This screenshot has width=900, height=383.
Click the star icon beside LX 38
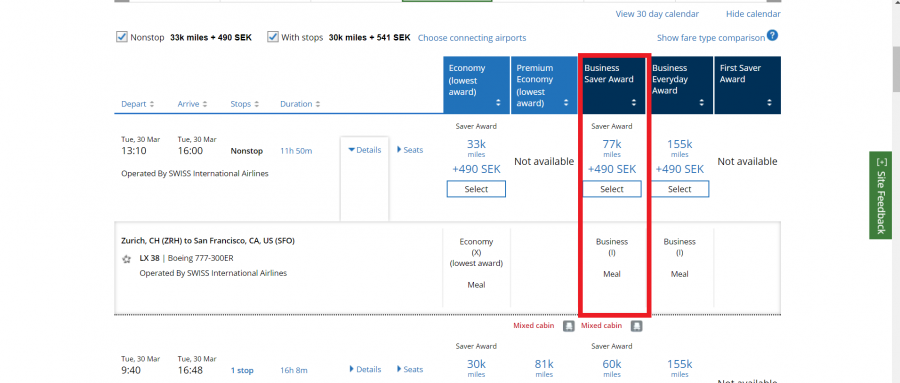(127, 259)
